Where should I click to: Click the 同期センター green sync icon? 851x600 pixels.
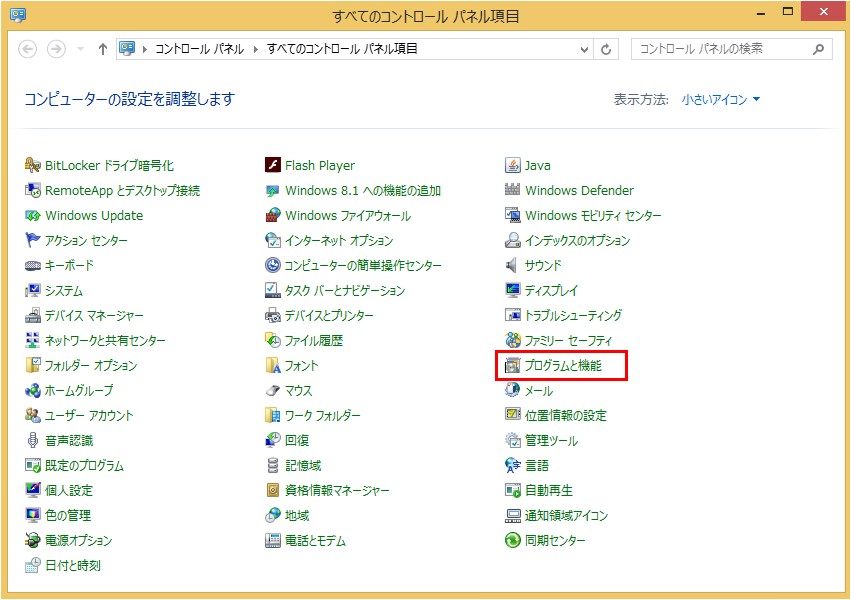coord(512,540)
